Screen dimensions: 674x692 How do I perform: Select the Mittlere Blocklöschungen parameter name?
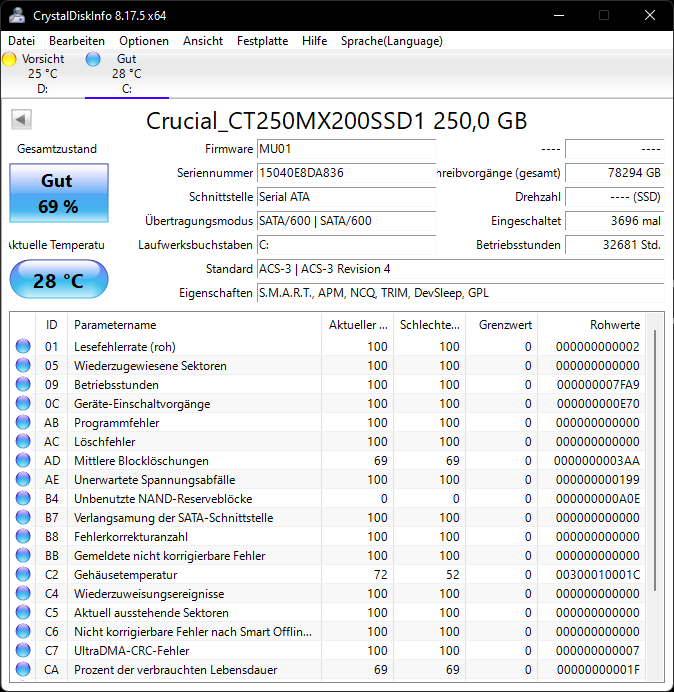pyautogui.click(x=141, y=461)
